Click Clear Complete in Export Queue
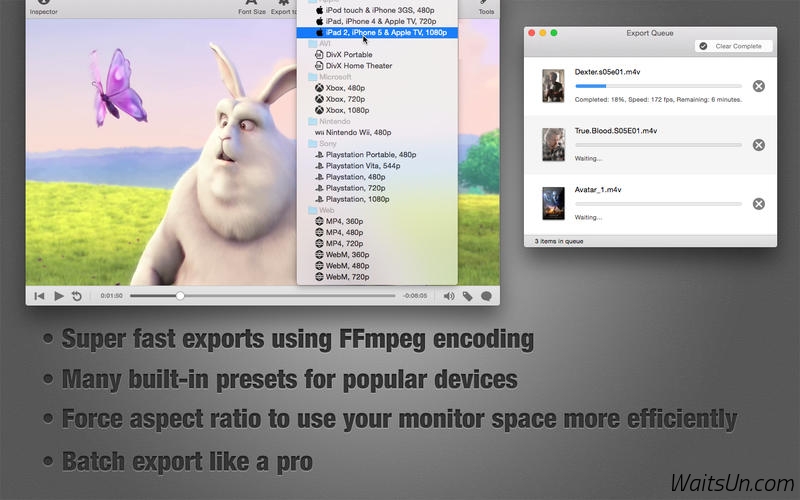This screenshot has height=500, width=800. (x=733, y=46)
